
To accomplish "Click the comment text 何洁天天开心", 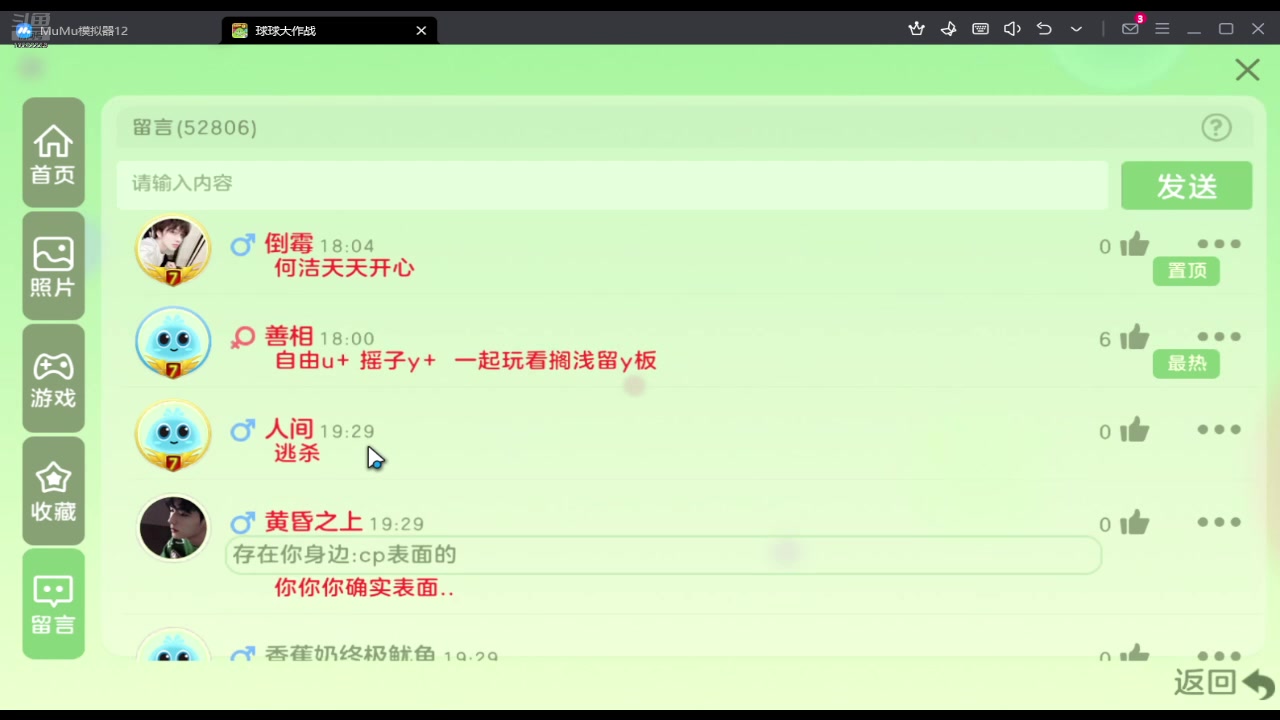I will click(344, 268).
